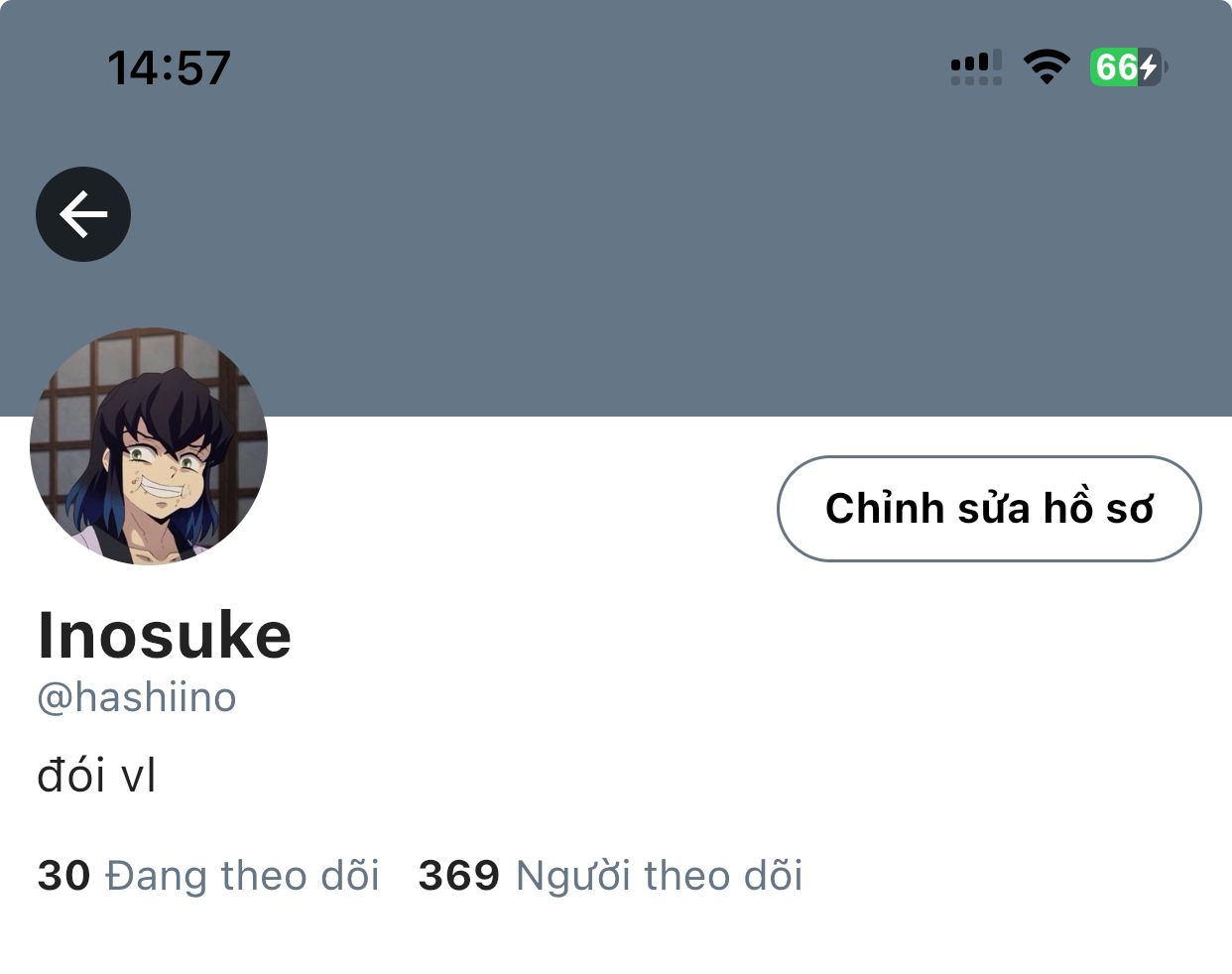Click the Người theo dõi label text
This screenshot has height=974, width=1232.
point(660,876)
